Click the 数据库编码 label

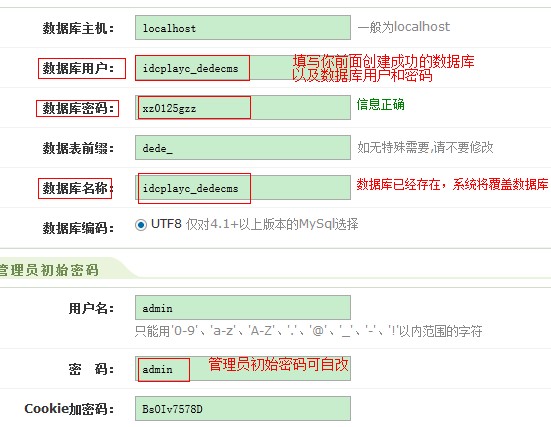coord(78,228)
